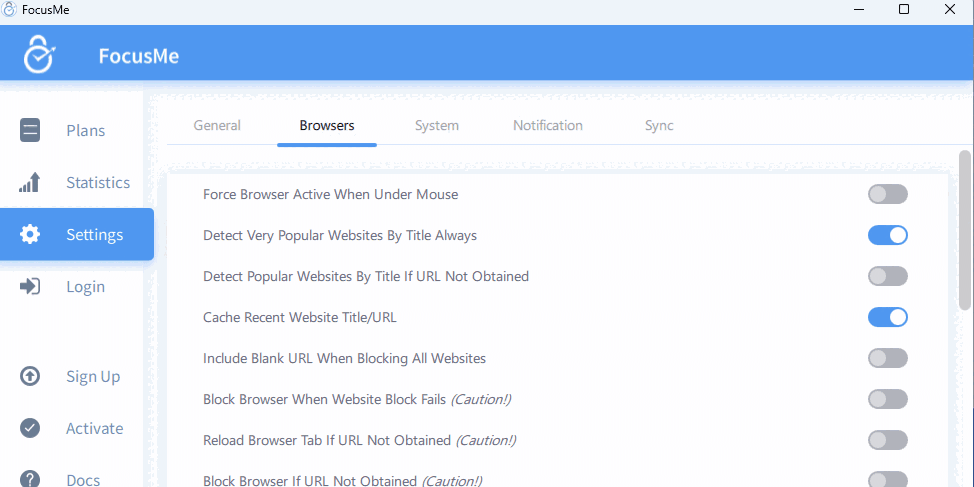Click the Activate label in sidebar

pos(94,428)
